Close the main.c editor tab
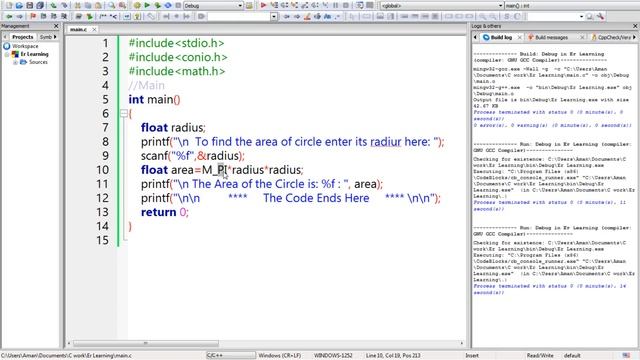640x360 pixels. pyautogui.click(x=94, y=30)
